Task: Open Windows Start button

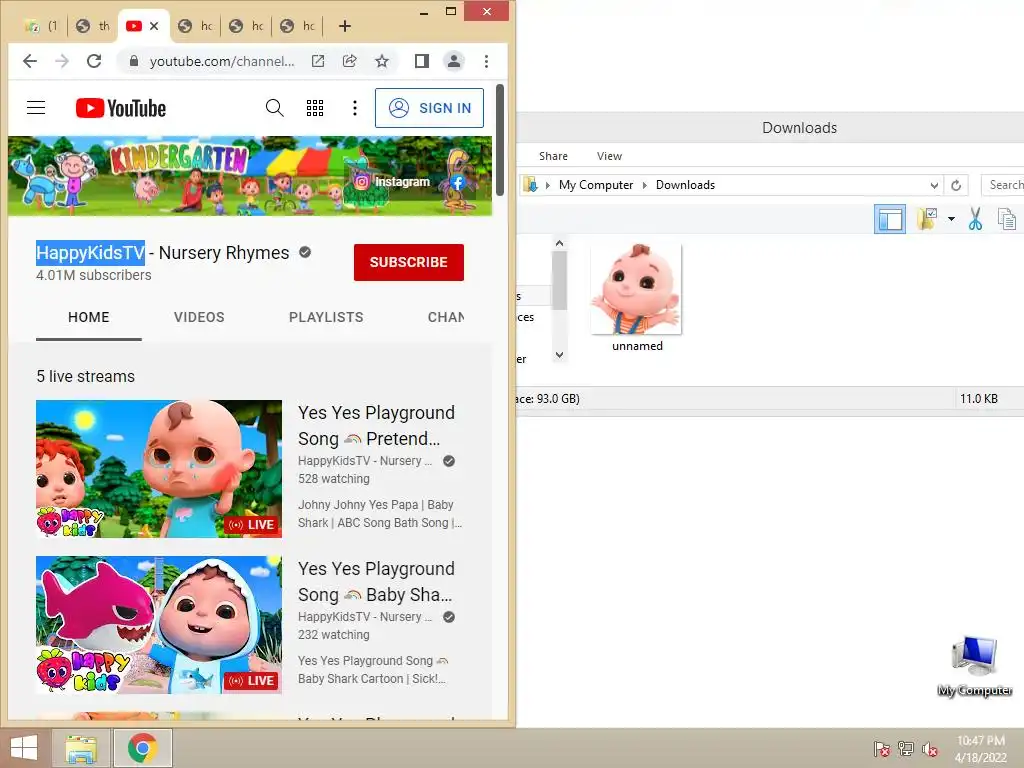Action: point(24,748)
